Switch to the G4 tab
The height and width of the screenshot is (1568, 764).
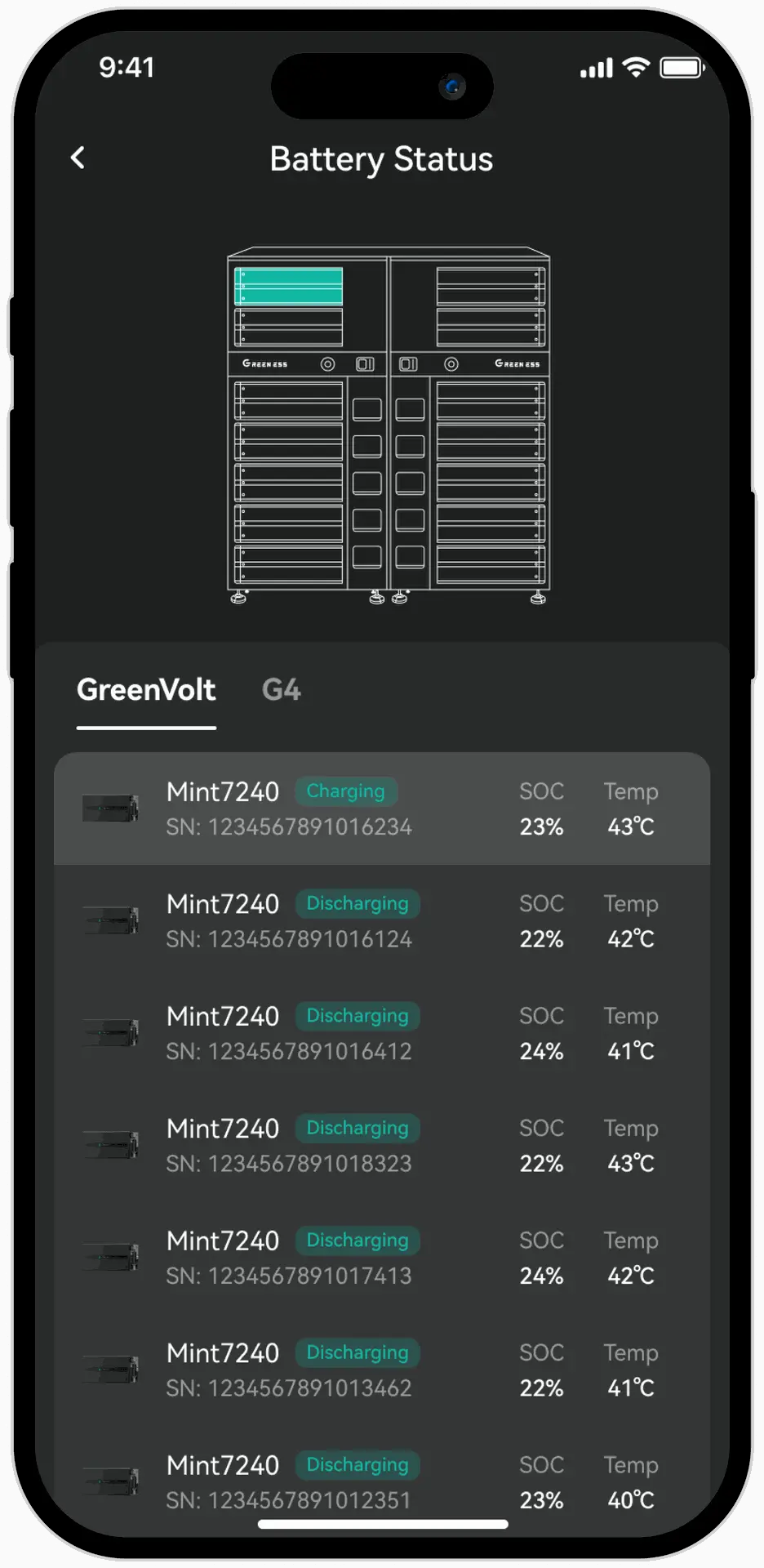[282, 690]
